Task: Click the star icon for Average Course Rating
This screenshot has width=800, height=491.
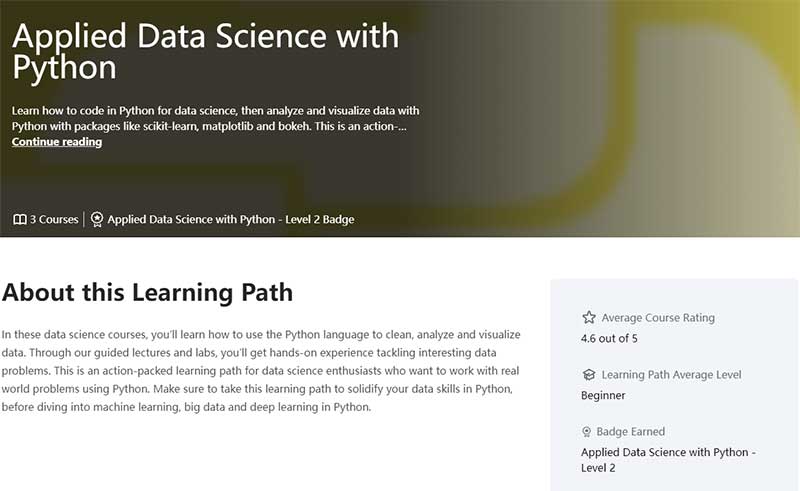Action: coord(588,318)
